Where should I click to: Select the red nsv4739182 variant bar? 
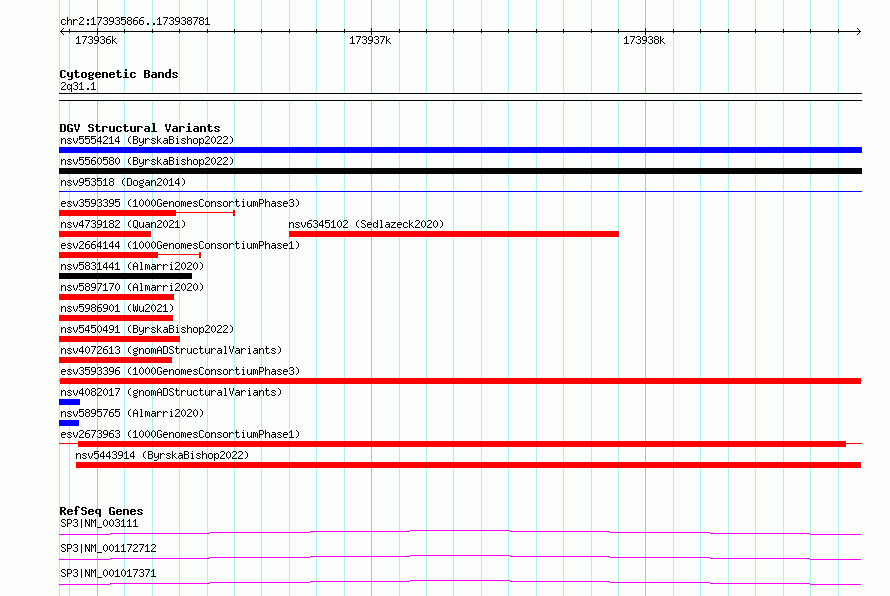(x=105, y=234)
